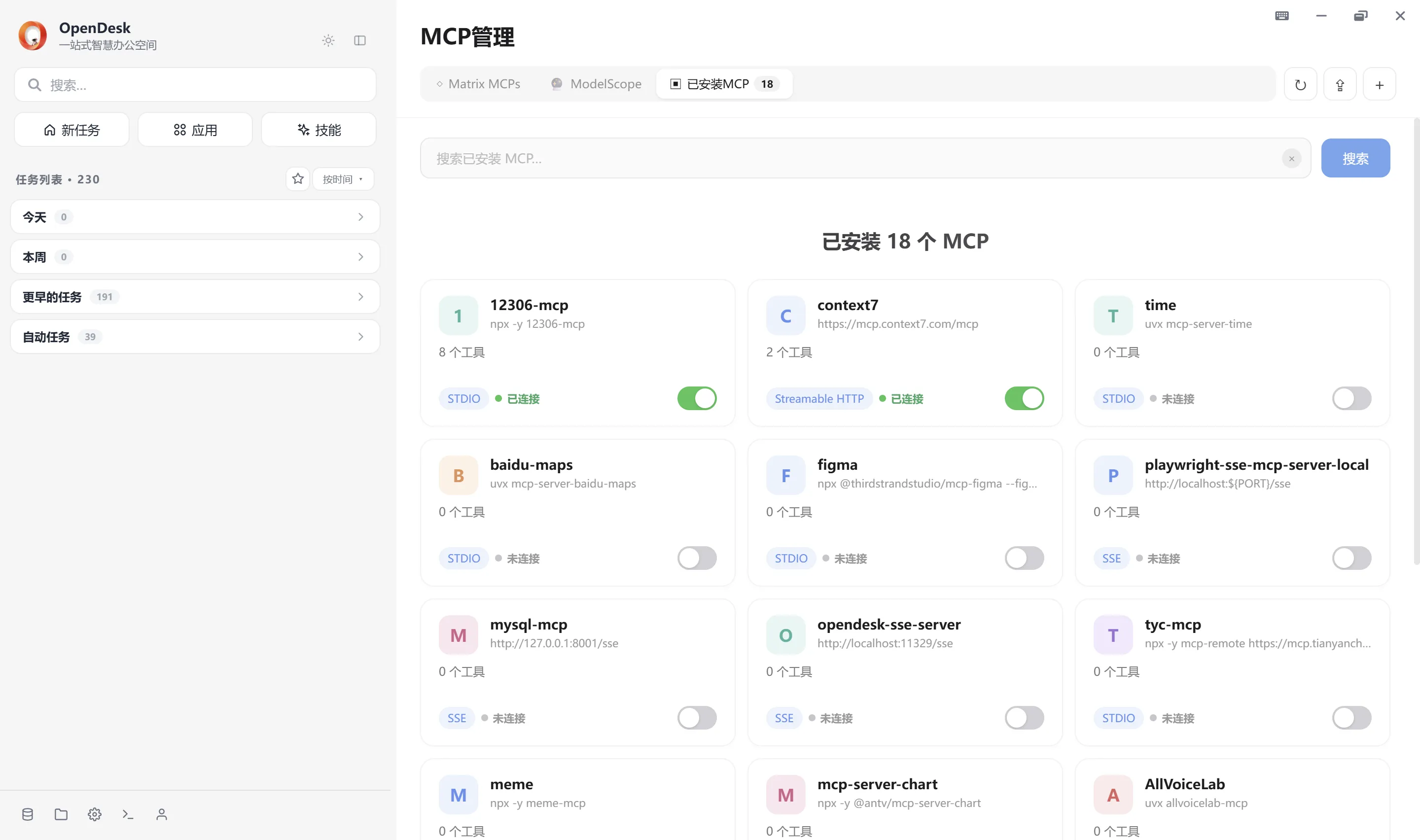This screenshot has width=1420, height=840.
Task: Click the 12306-mcp avatar icon
Action: [459, 315]
